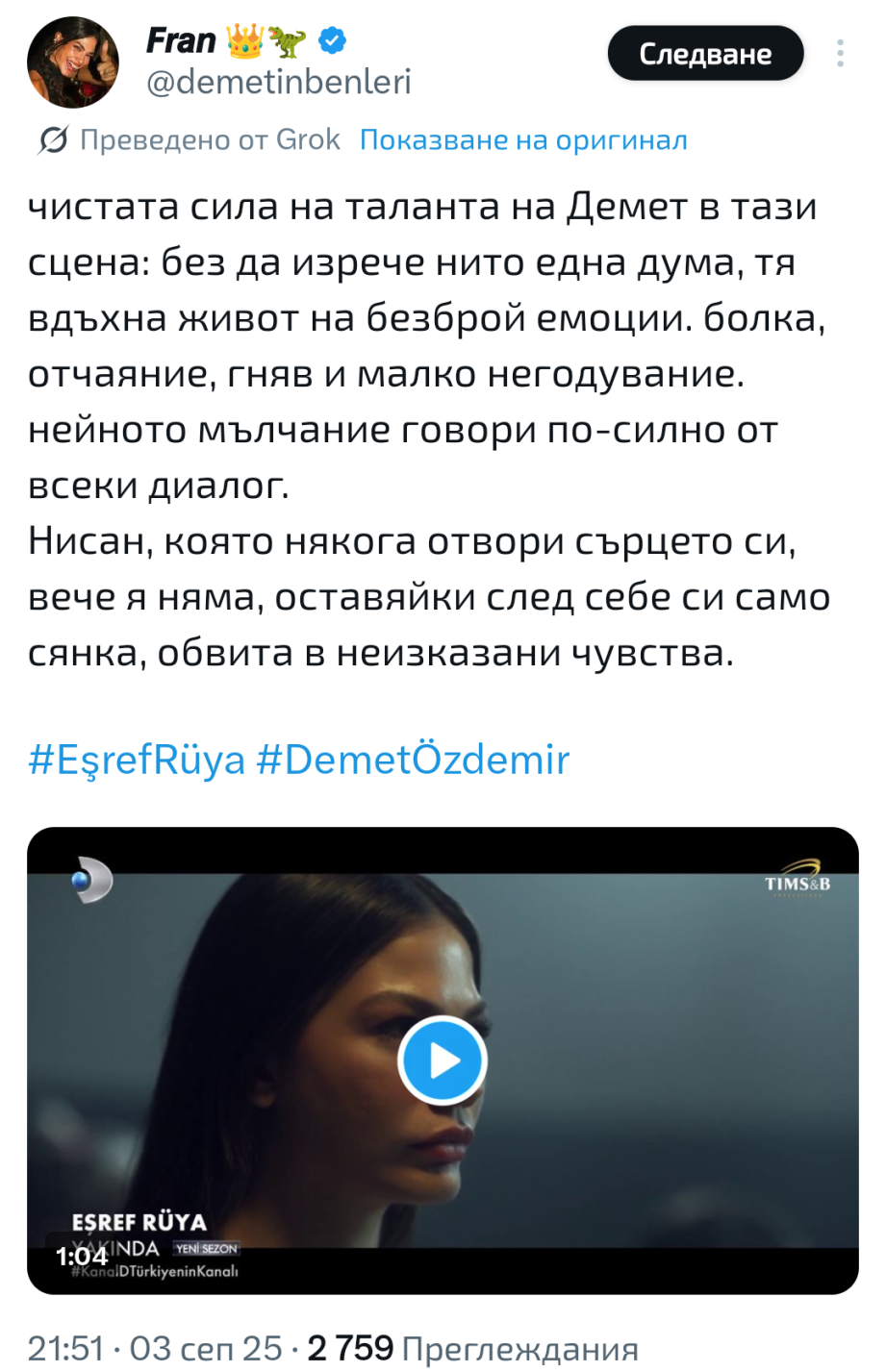This screenshot has height=1372, width=886.
Task: Tap the crown emoji beside Fran
Action: (x=244, y=40)
